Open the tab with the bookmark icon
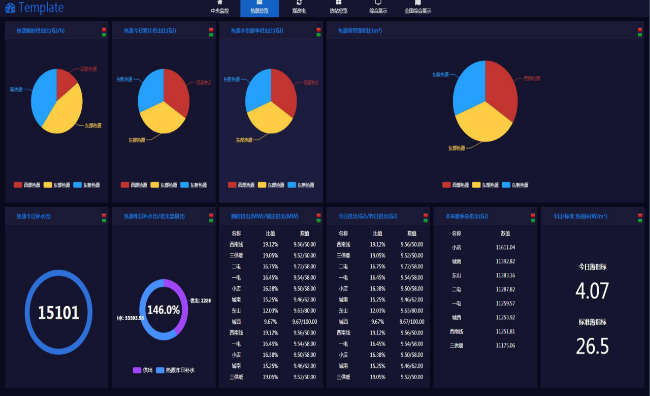 click(417, 8)
